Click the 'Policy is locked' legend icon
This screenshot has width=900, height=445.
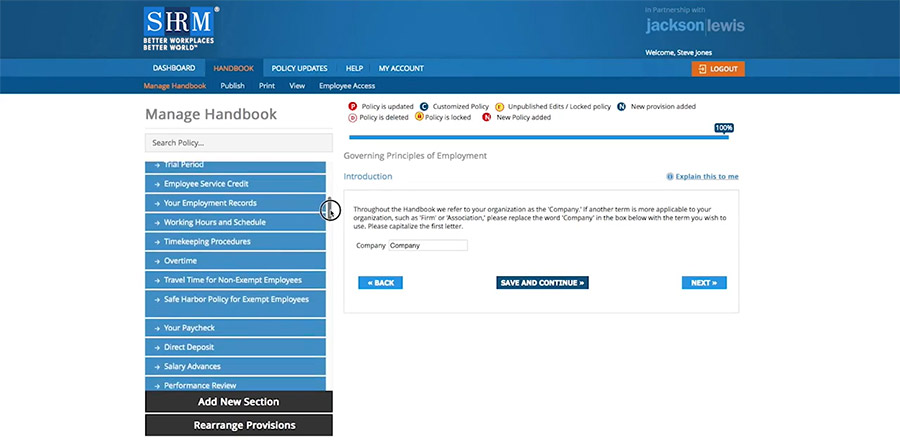419,117
